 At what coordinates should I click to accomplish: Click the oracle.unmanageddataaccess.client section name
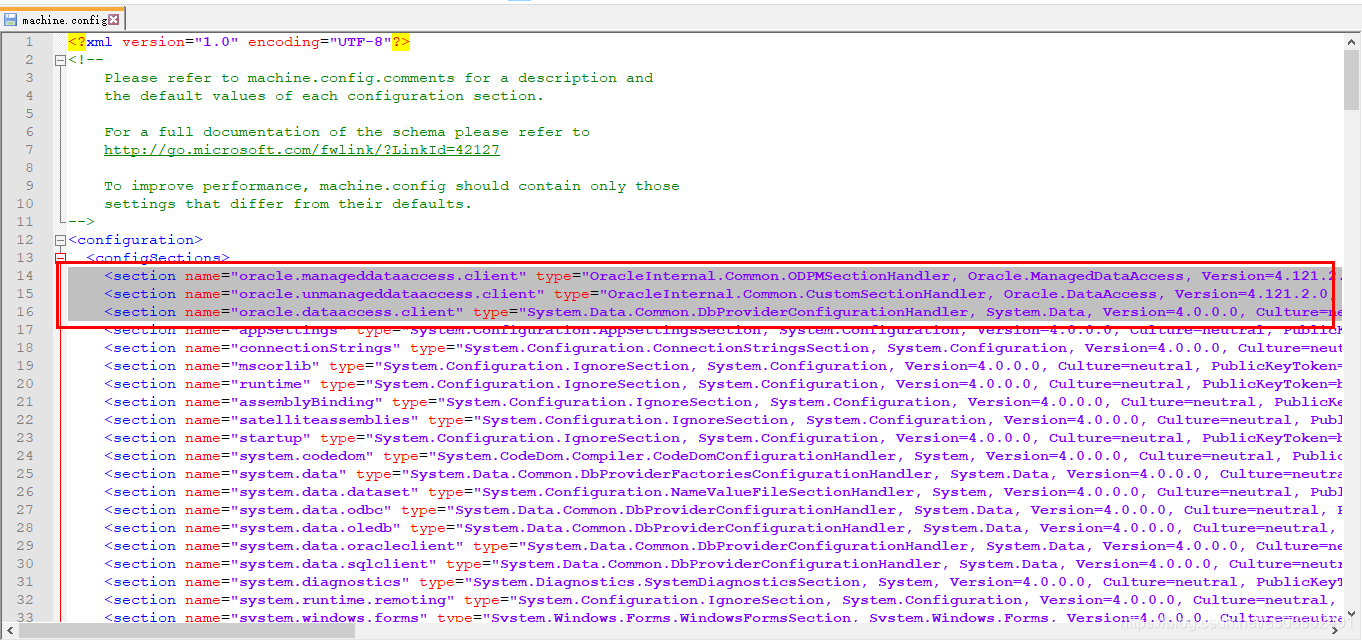coord(388,294)
